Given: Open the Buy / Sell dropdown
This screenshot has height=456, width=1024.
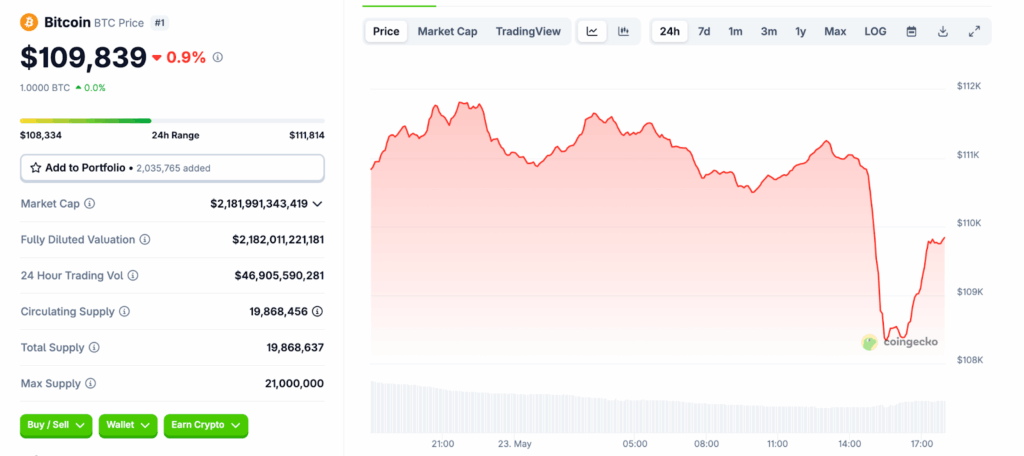Looking at the screenshot, I should click(x=56, y=425).
